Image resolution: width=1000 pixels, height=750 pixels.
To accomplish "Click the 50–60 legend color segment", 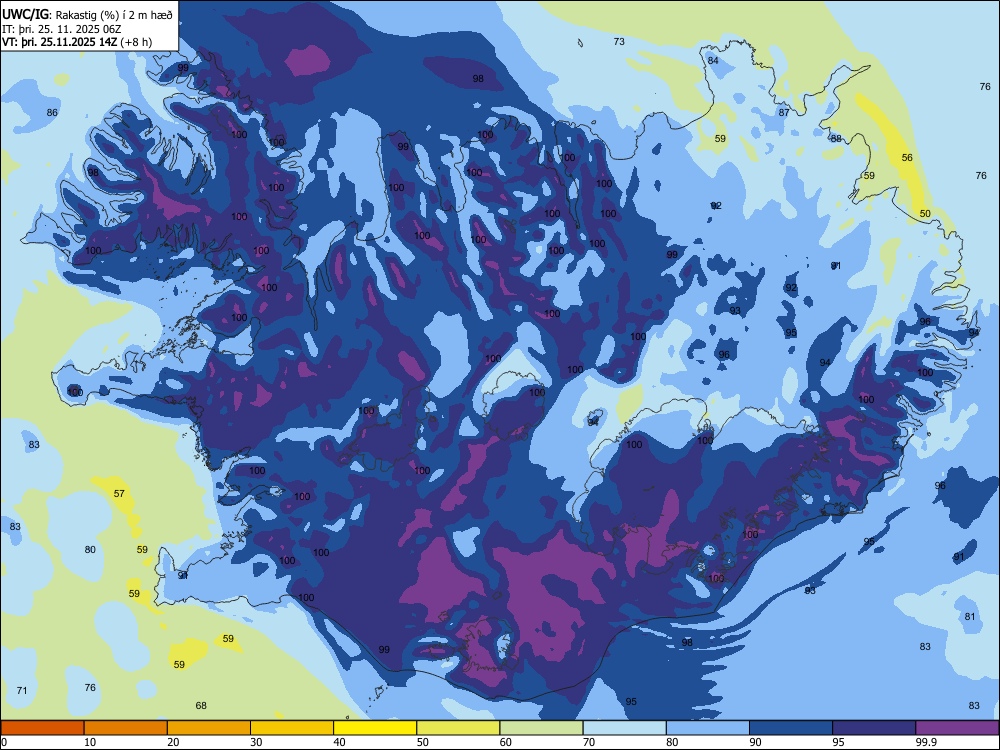I will pyautogui.click(x=459, y=728).
